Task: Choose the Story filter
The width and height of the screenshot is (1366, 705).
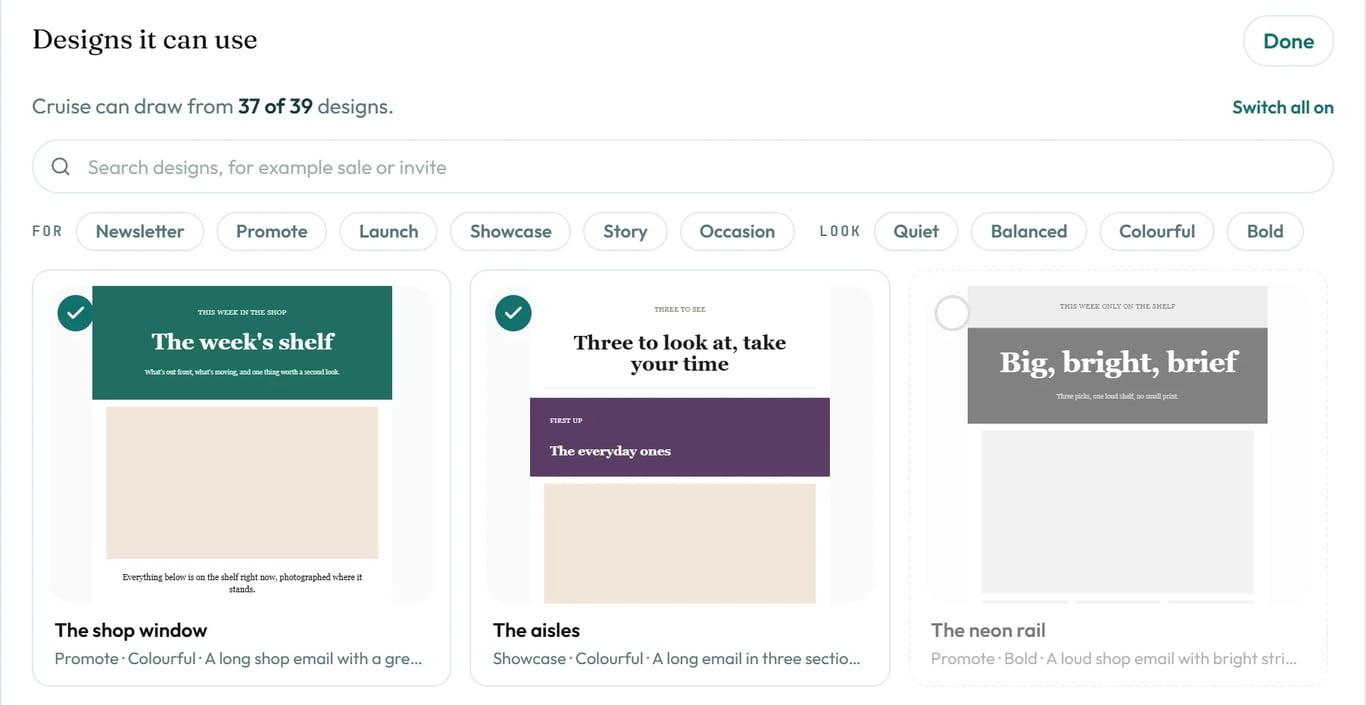Action: click(625, 231)
